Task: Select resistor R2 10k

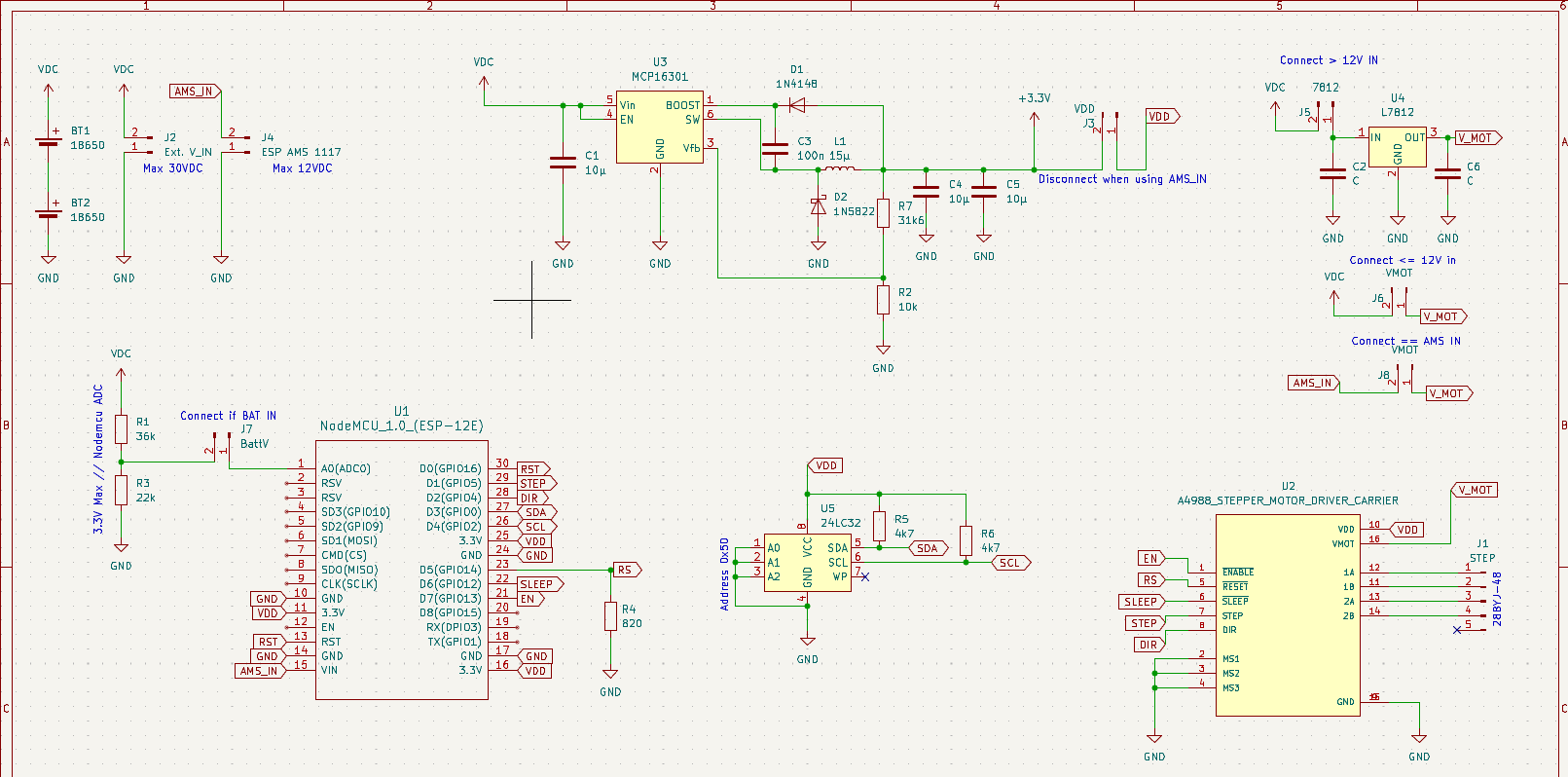Action: [x=883, y=300]
